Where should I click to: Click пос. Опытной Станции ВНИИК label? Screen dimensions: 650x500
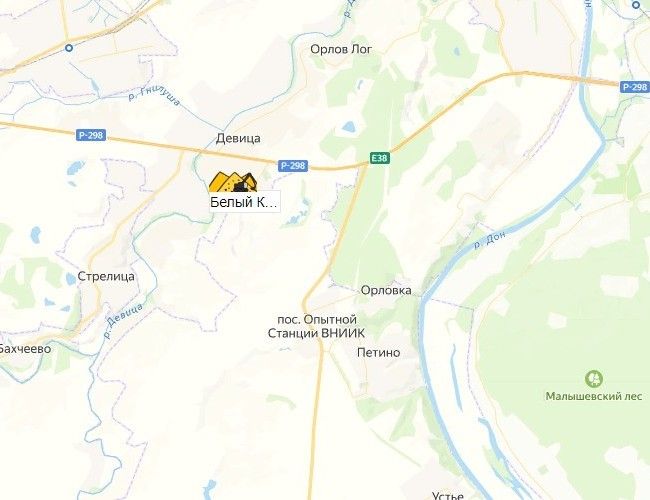tap(317, 326)
